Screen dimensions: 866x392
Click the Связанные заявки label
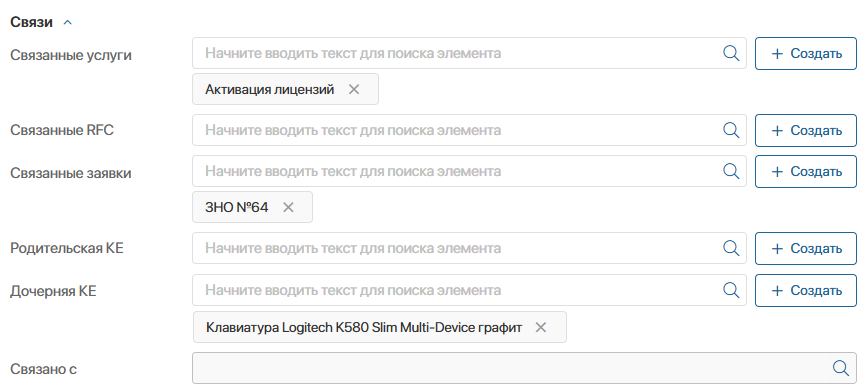71,173
